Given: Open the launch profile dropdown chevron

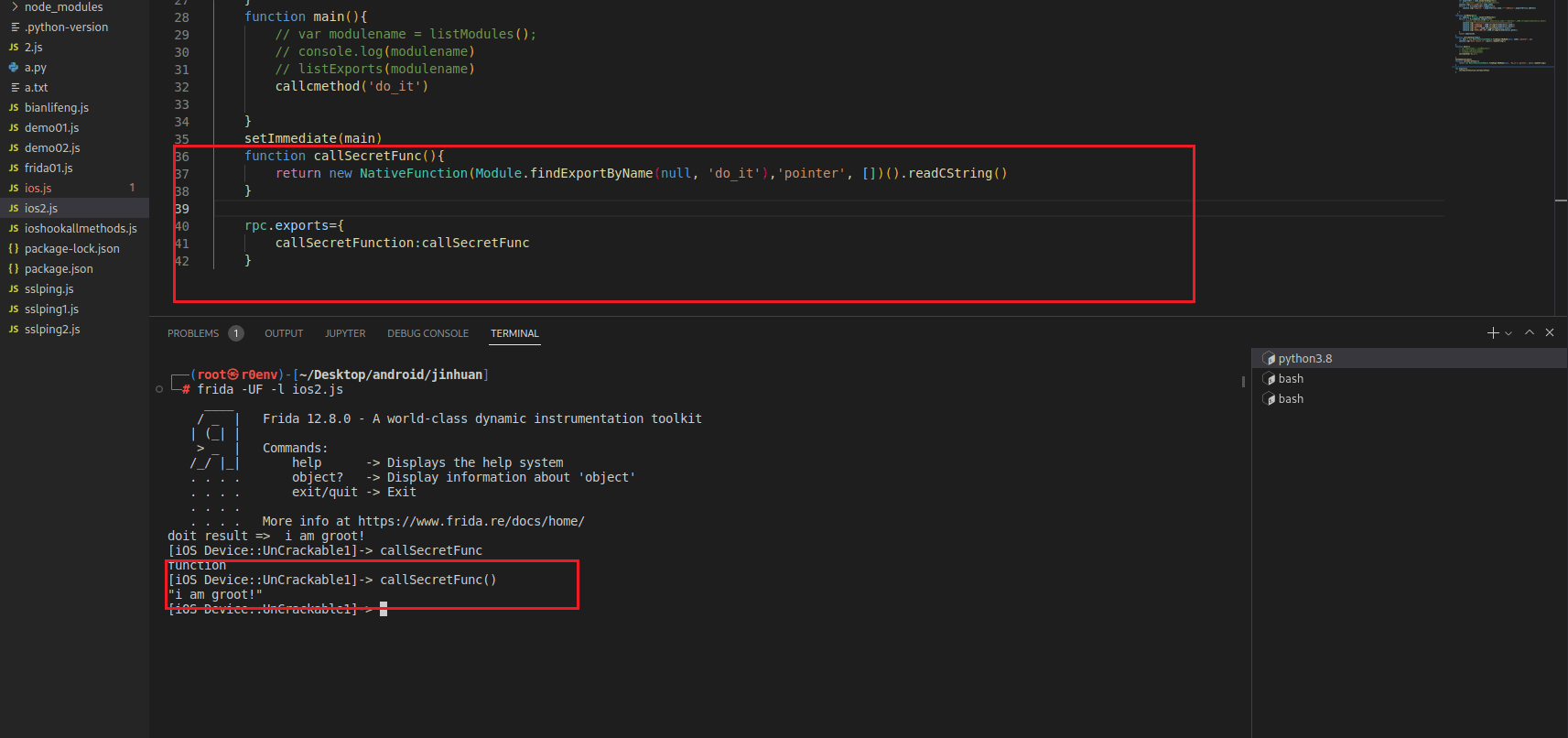Looking at the screenshot, I should click(x=1509, y=333).
